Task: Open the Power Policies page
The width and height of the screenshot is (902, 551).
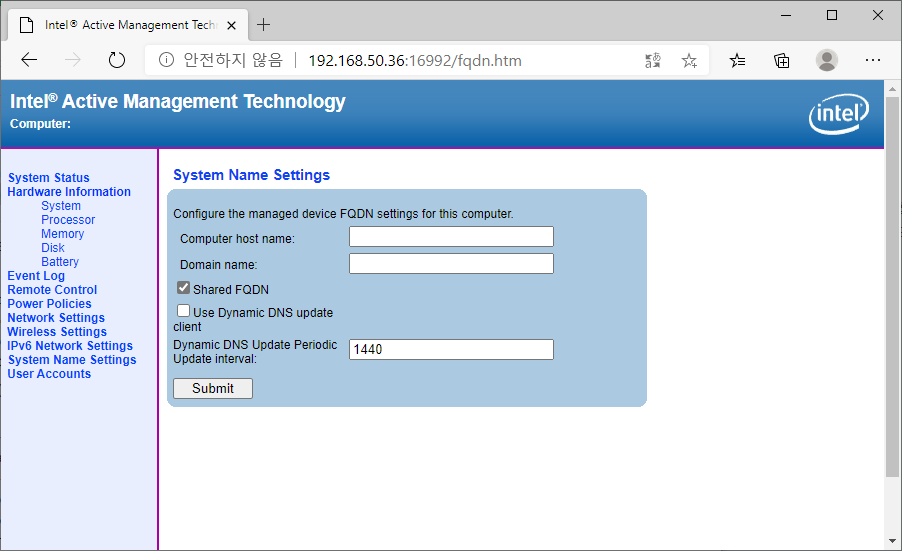Action: pos(49,304)
